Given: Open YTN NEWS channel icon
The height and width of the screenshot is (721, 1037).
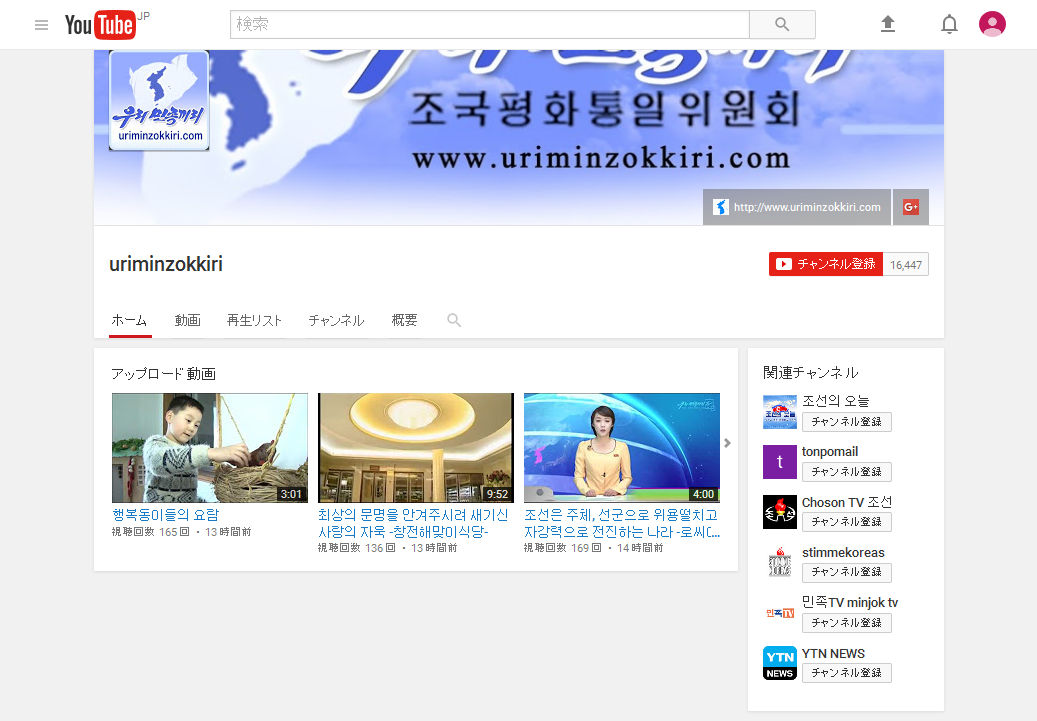Looking at the screenshot, I should [780, 663].
